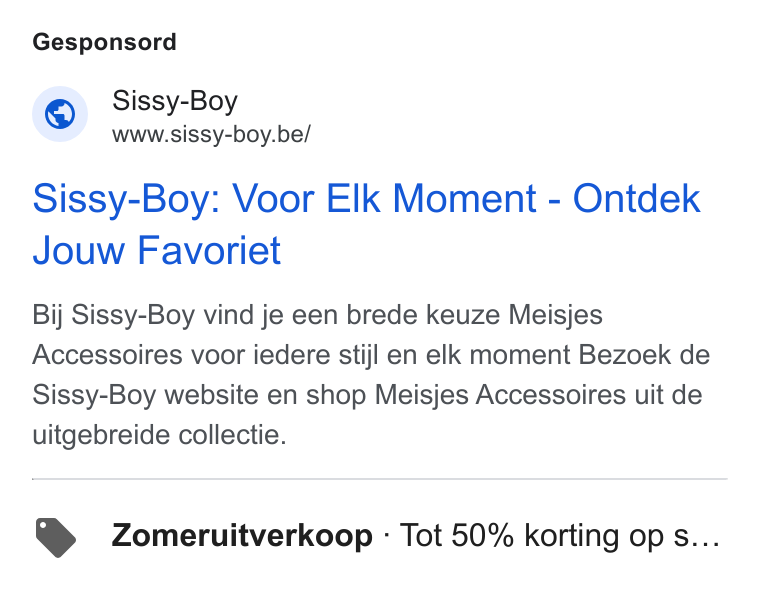Click 'uitgebreide collectie.' in the description

[159, 434]
